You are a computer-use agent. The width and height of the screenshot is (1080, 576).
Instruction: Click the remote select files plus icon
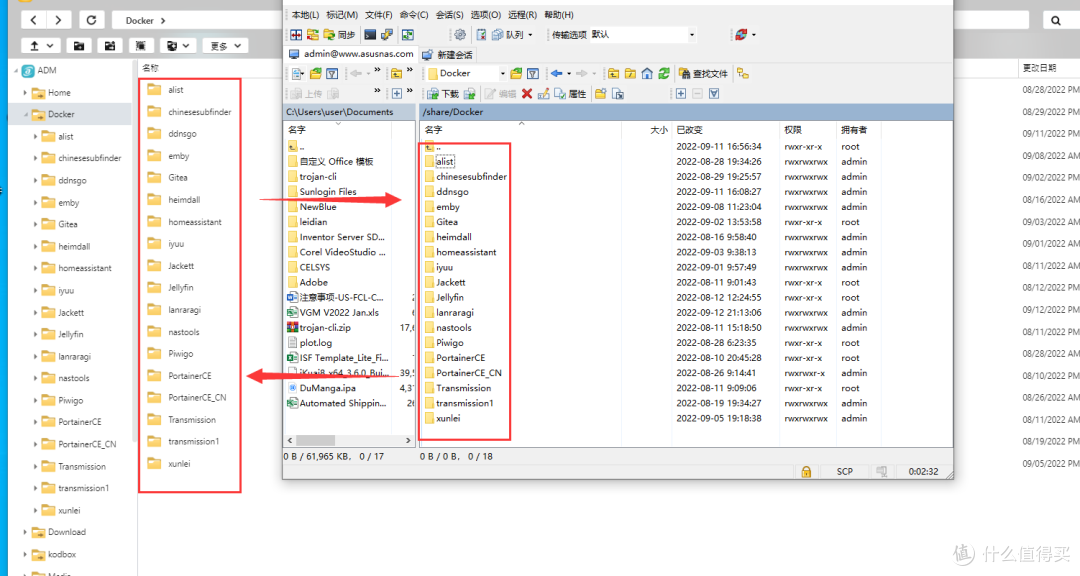(x=681, y=94)
